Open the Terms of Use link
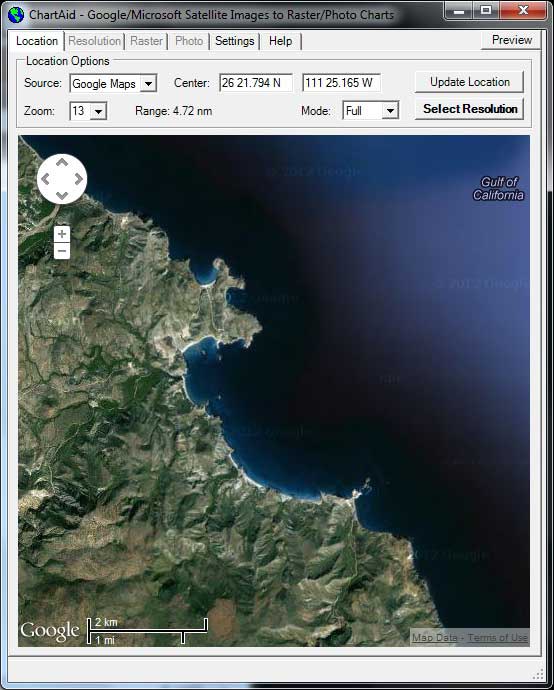Screen dimensions: 554x690 pos(498,638)
